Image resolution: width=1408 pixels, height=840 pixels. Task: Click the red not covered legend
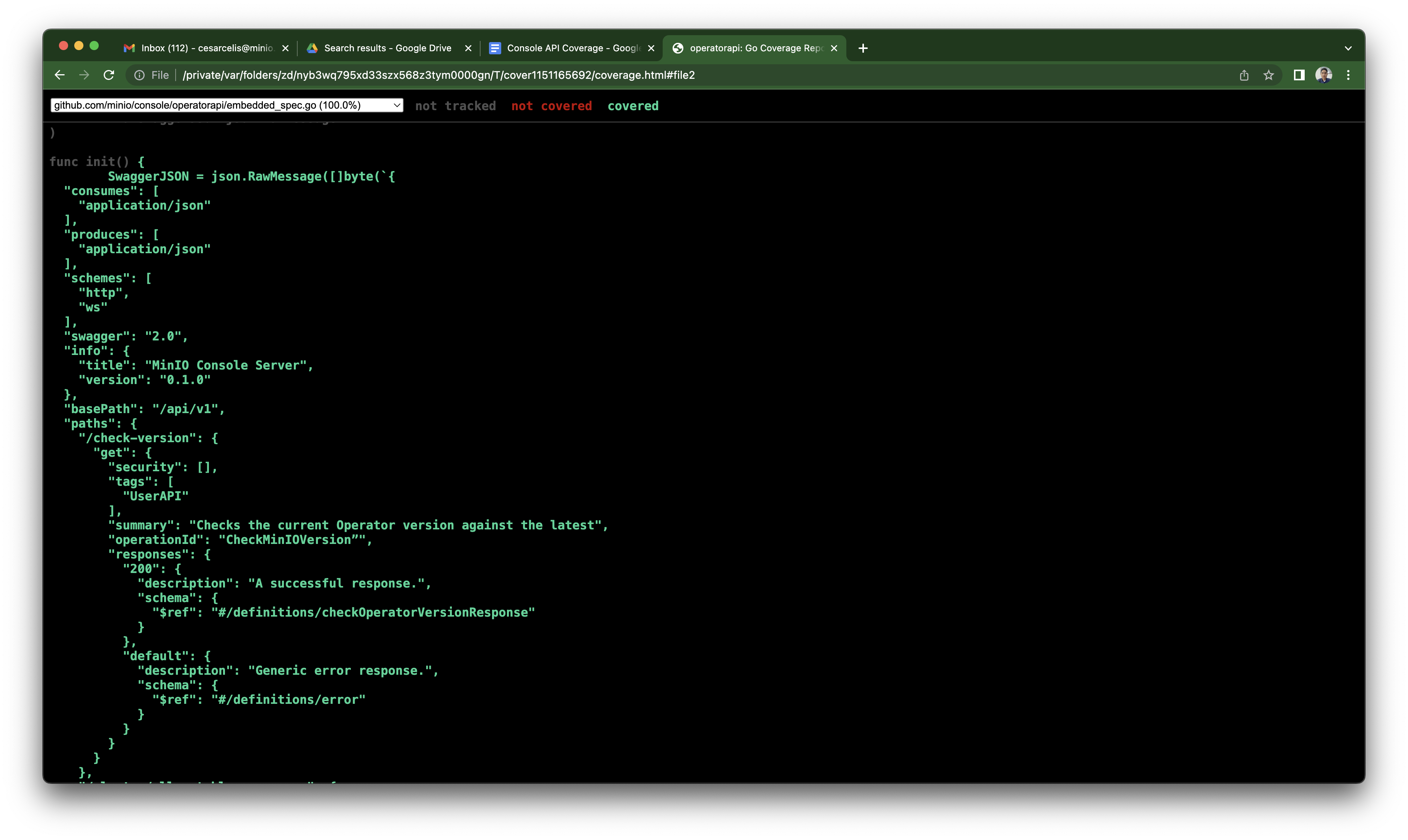tap(551, 106)
